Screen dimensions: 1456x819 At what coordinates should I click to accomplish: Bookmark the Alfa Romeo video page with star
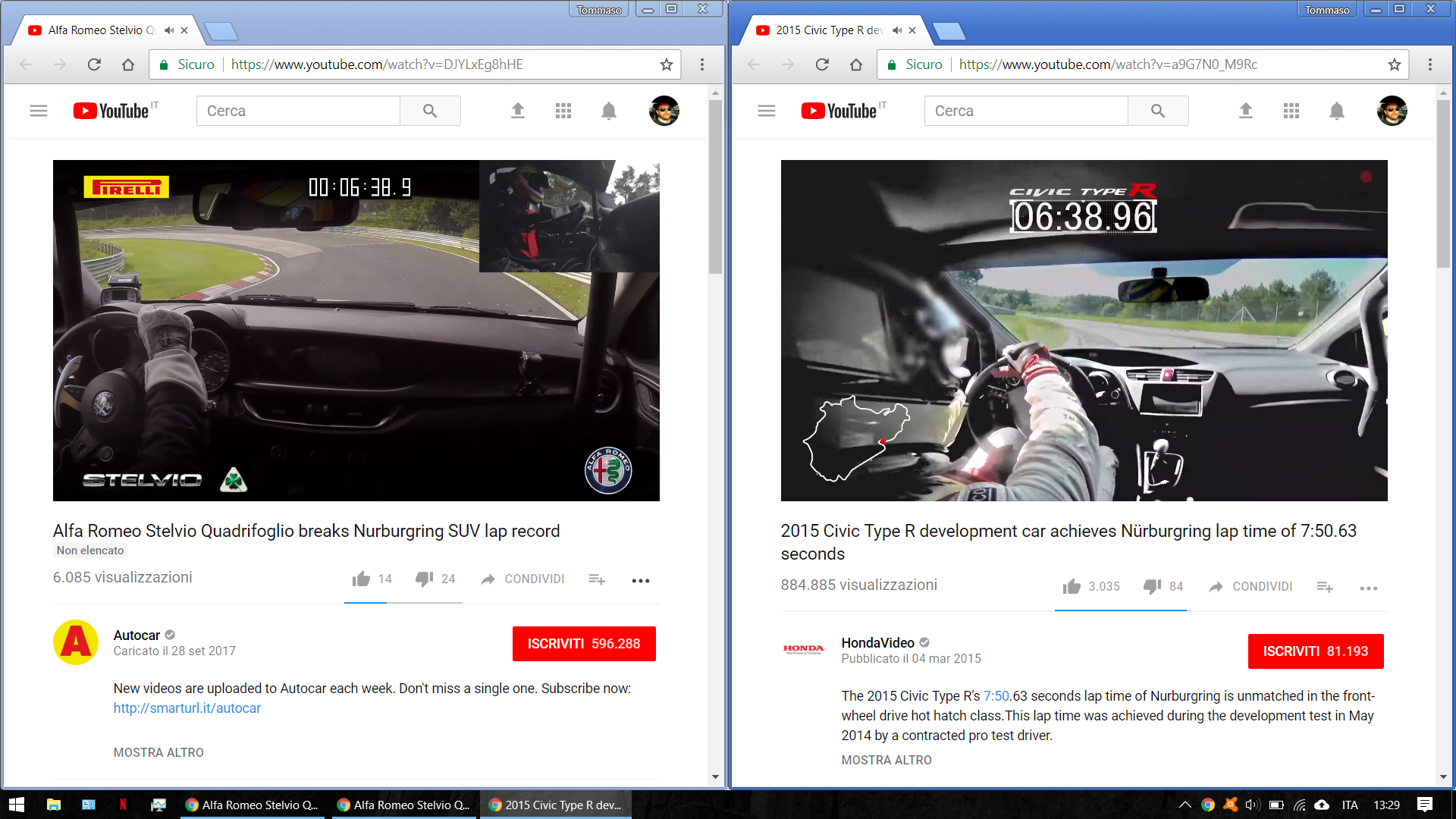coord(667,64)
